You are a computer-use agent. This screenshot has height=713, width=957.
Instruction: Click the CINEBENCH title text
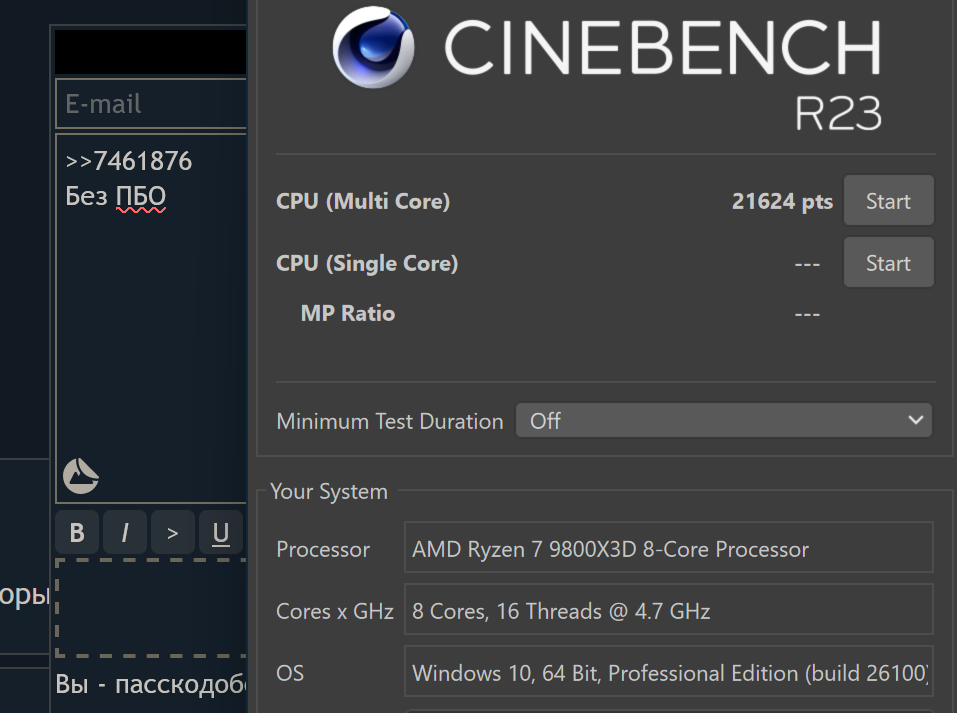click(663, 47)
